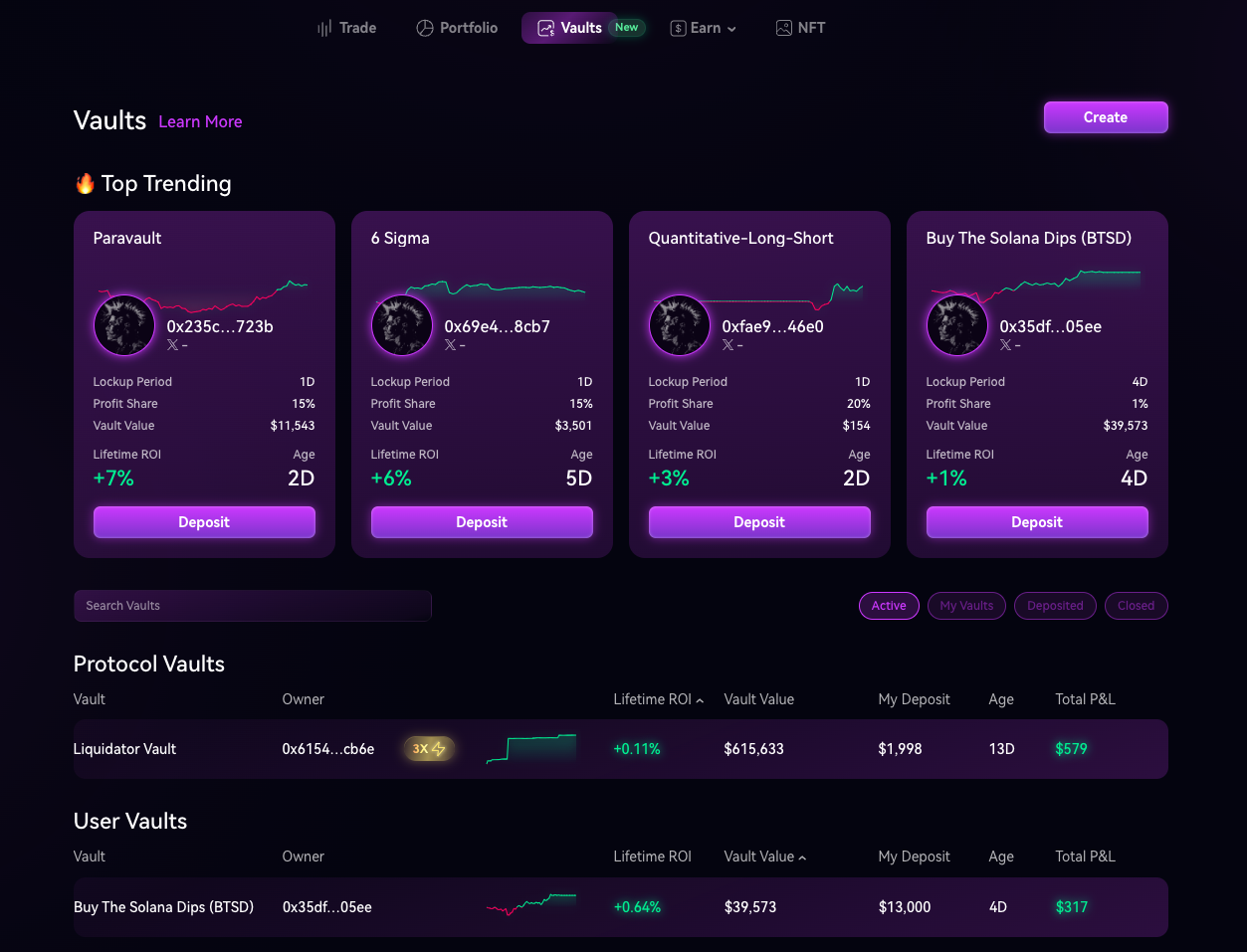Toggle the My Vaults filter
Screen dimensions: 1247x952
(966, 606)
